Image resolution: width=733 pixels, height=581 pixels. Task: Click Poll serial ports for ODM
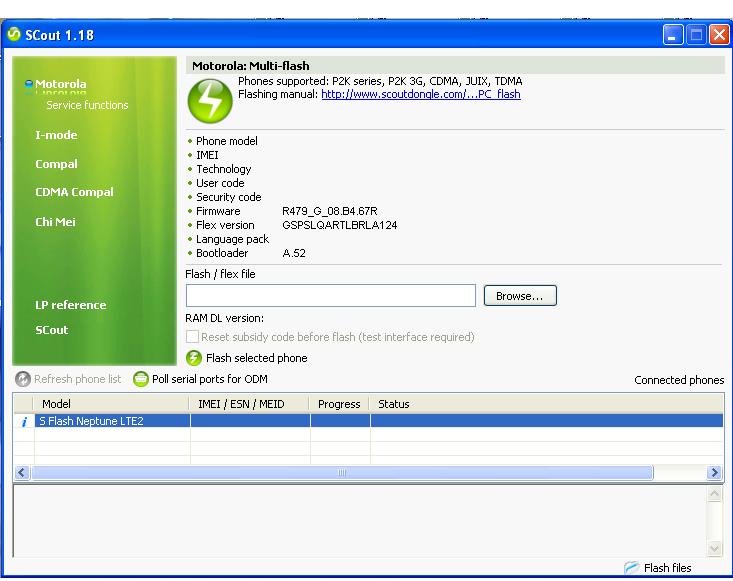210,379
